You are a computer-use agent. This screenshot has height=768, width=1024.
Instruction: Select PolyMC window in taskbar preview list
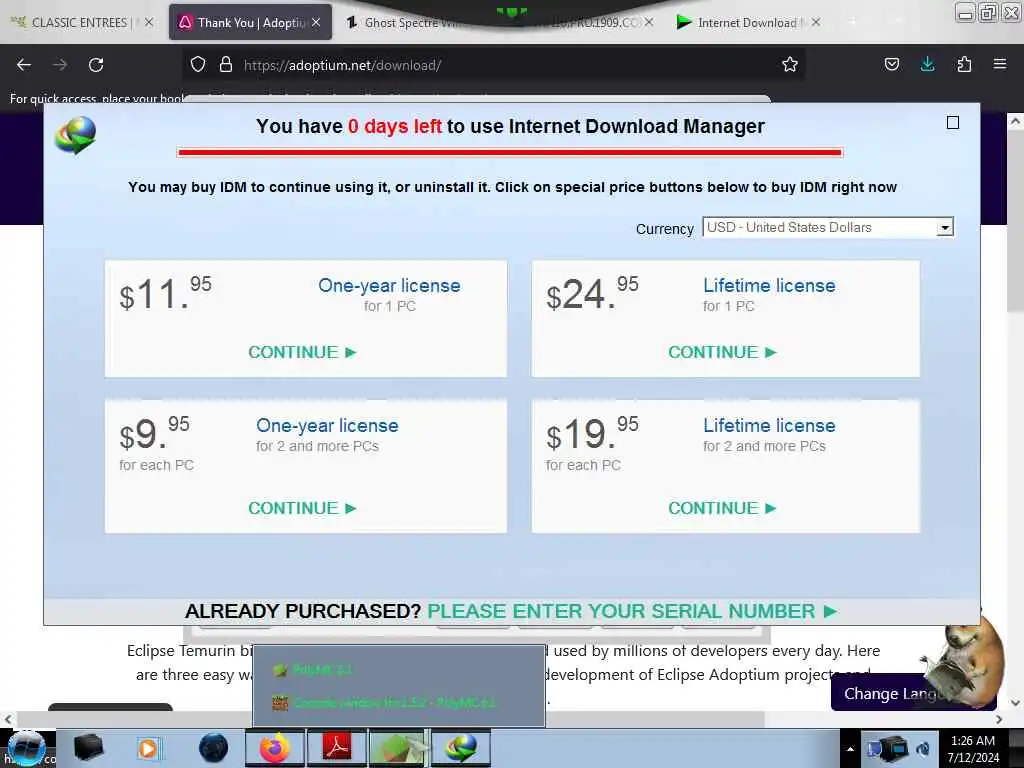tap(398, 669)
